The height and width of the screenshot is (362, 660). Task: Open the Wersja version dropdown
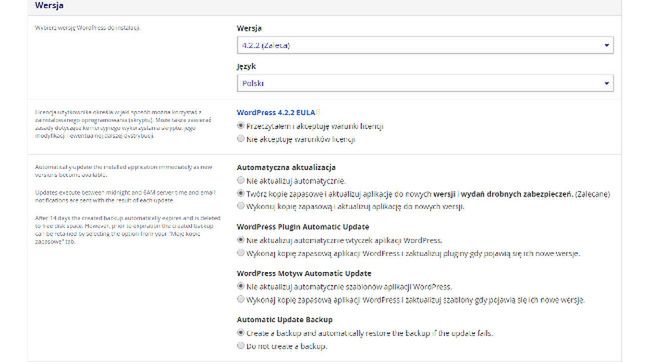coord(425,45)
